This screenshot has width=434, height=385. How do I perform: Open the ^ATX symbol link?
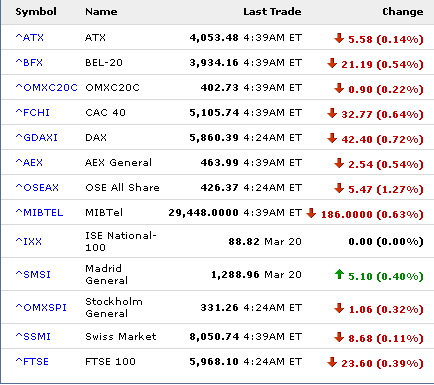click(x=30, y=38)
